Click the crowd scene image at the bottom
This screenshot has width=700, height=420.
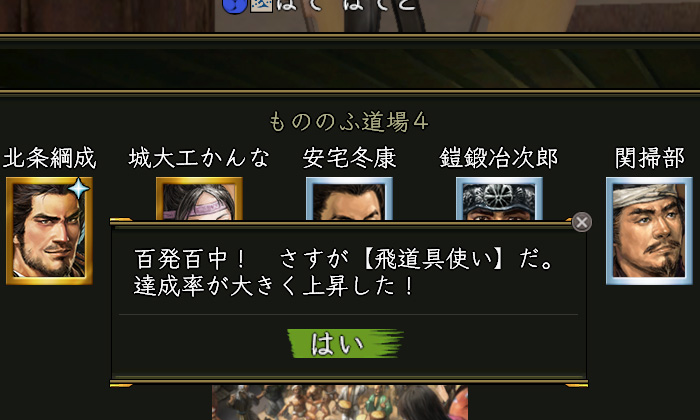pos(340,403)
